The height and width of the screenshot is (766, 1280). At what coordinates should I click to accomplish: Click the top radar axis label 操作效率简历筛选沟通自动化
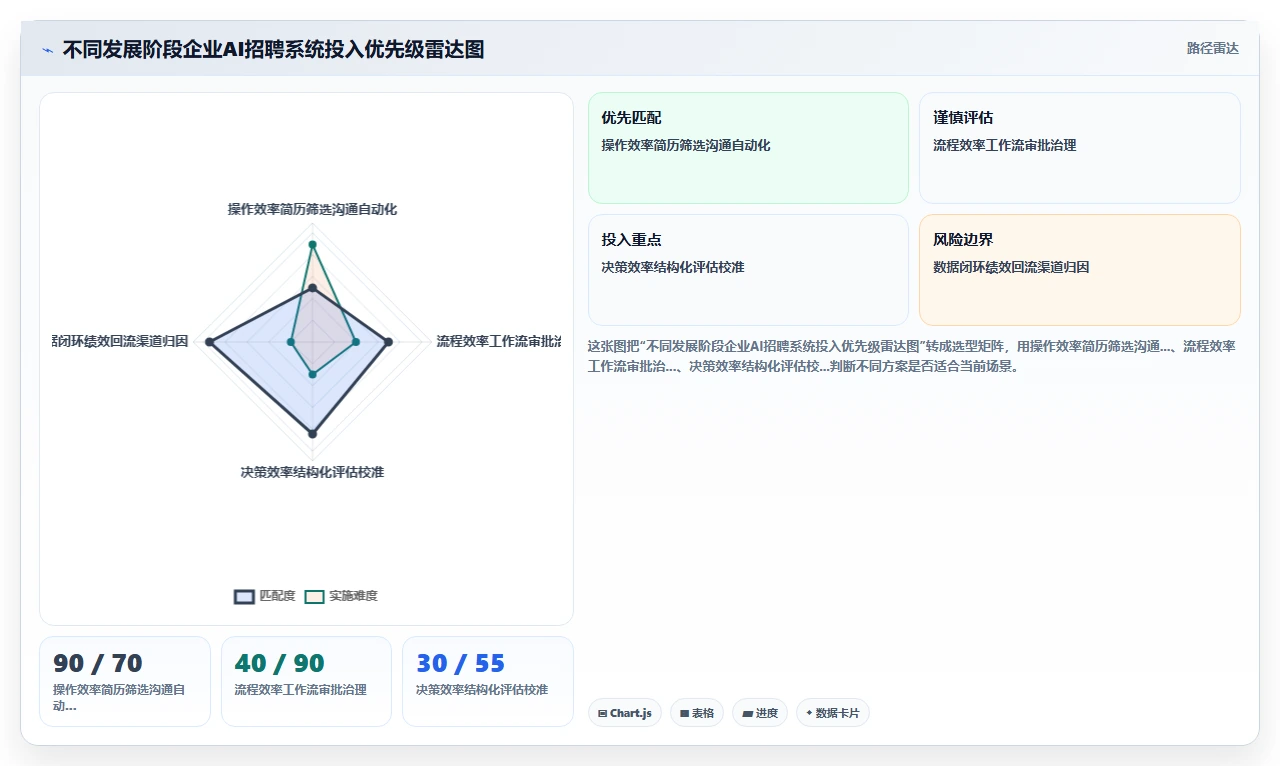coord(312,209)
